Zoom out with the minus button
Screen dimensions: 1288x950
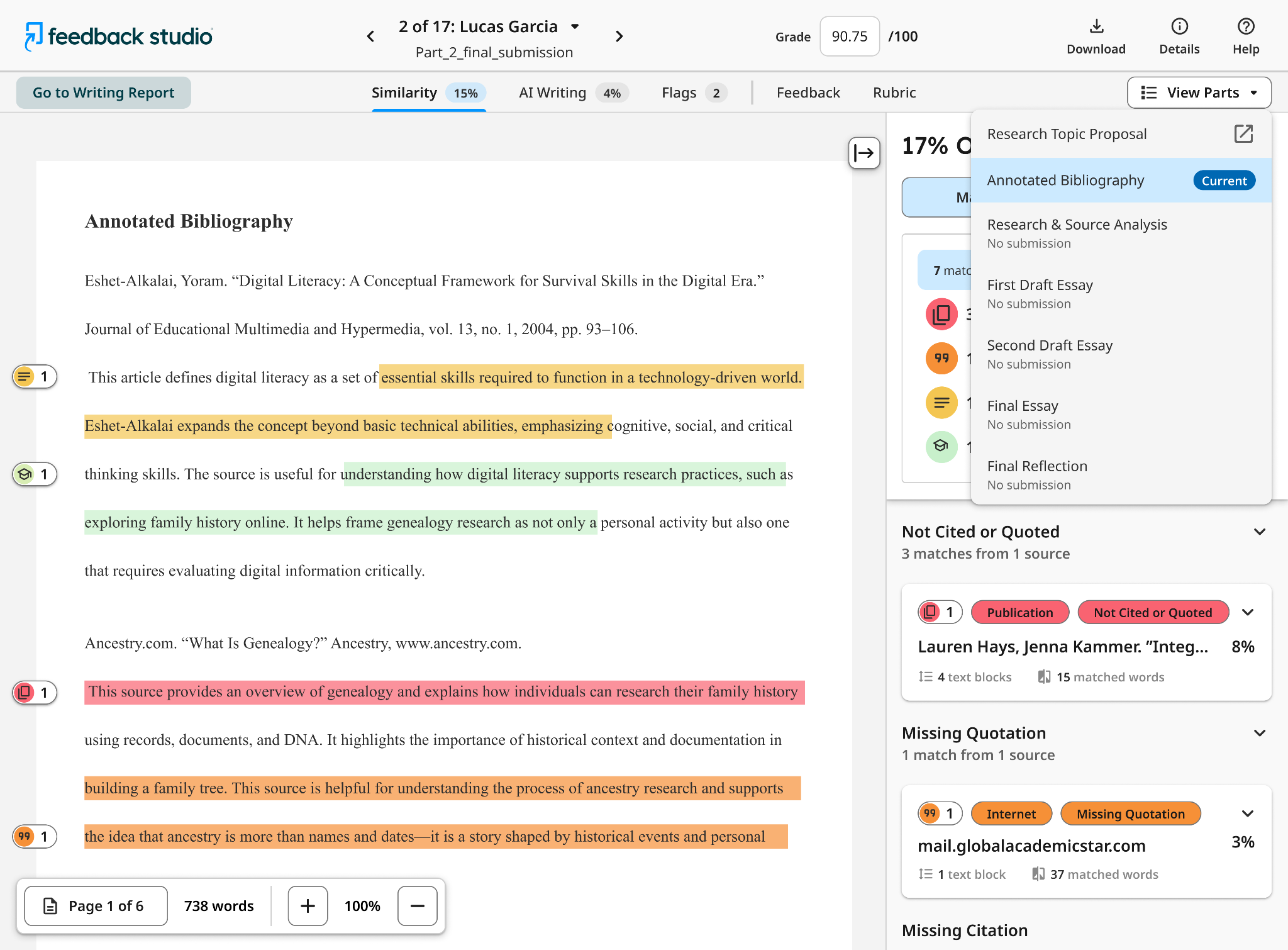coord(417,906)
